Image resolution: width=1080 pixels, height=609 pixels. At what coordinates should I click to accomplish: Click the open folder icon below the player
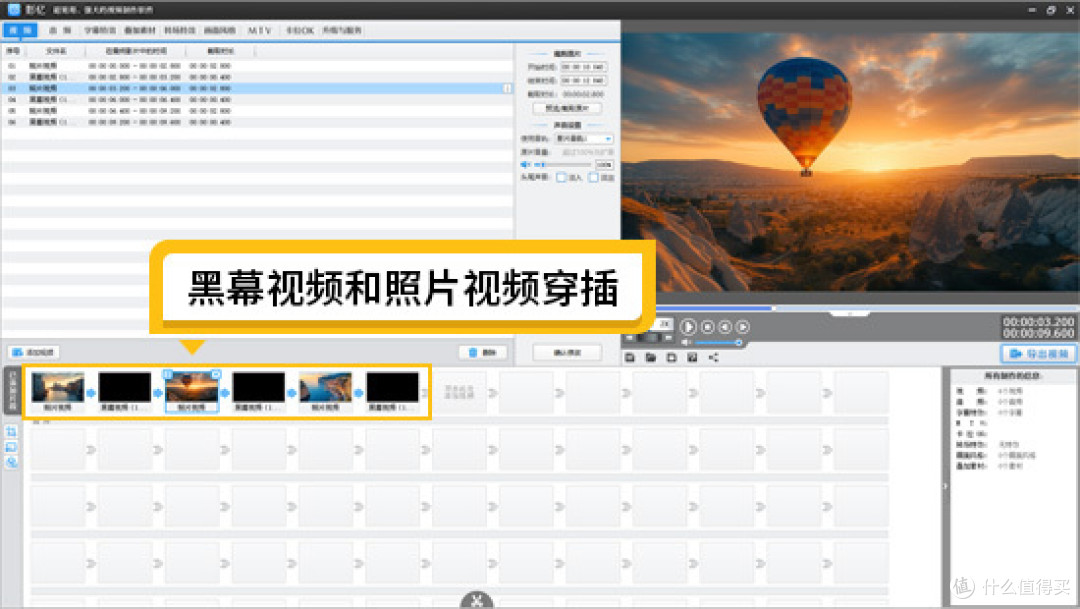[650, 358]
